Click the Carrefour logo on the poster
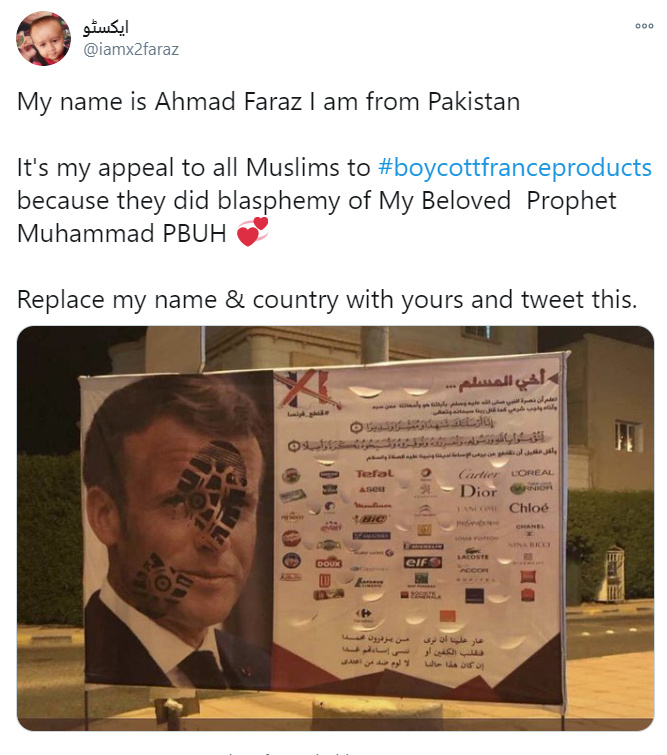Viewport: 667px width, 755px height. pyautogui.click(x=363, y=612)
